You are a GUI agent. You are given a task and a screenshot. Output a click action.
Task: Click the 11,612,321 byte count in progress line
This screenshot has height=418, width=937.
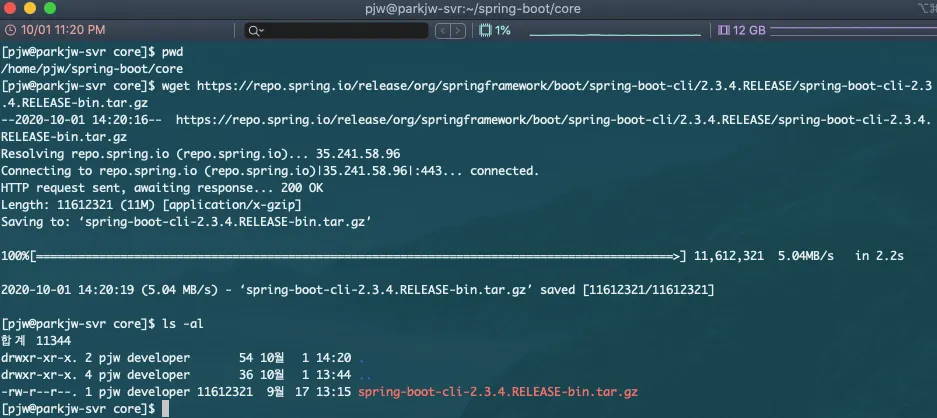click(x=728, y=256)
